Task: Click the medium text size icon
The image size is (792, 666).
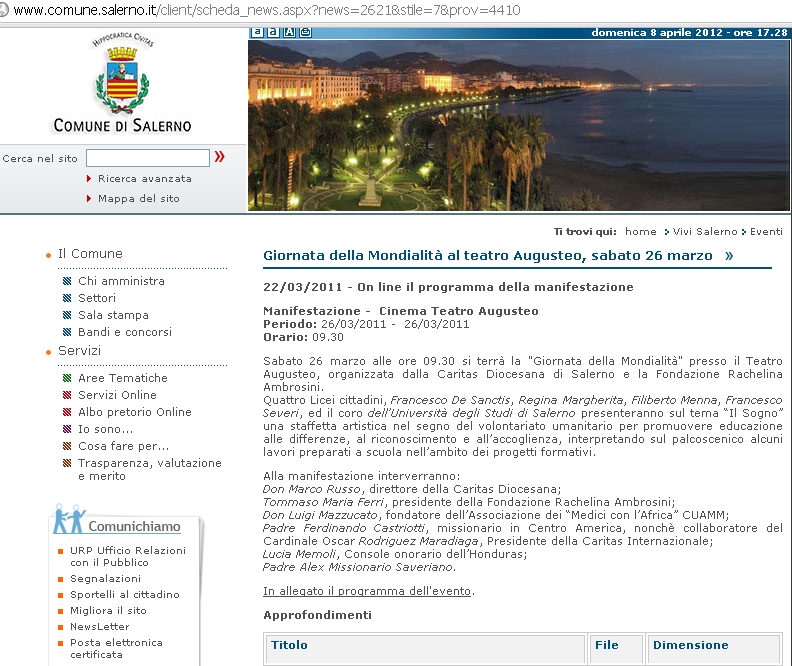Action: pyautogui.click(x=273, y=32)
